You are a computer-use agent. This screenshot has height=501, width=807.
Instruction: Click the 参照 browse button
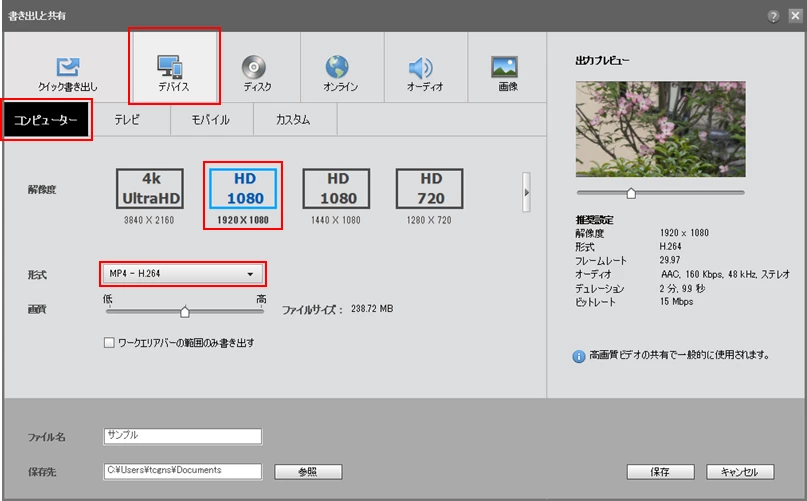[308, 472]
